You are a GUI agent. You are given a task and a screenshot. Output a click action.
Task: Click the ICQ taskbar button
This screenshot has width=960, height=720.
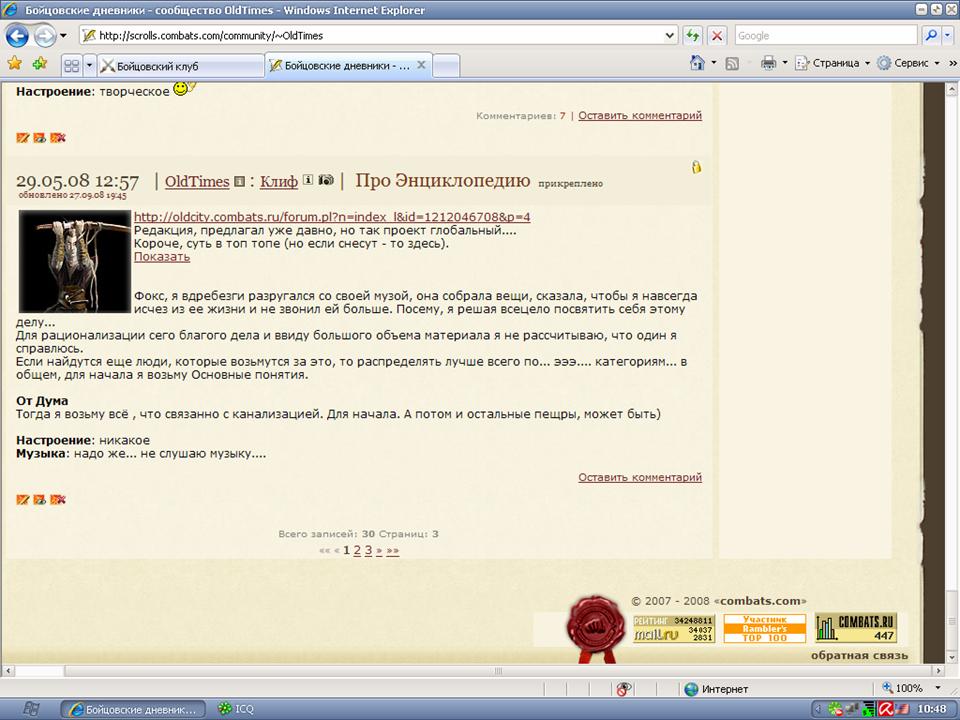[237, 709]
